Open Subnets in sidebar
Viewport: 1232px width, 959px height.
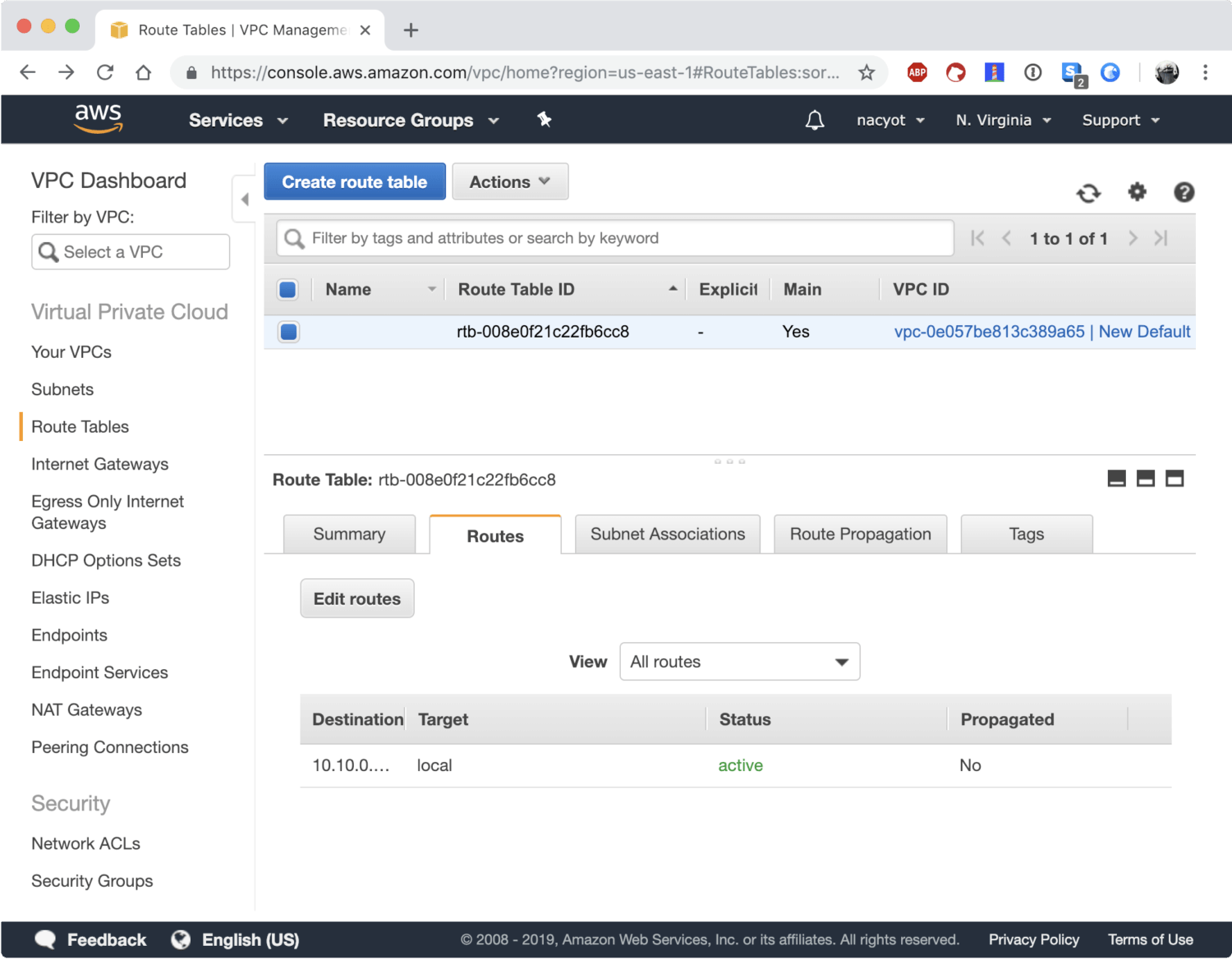click(62, 390)
